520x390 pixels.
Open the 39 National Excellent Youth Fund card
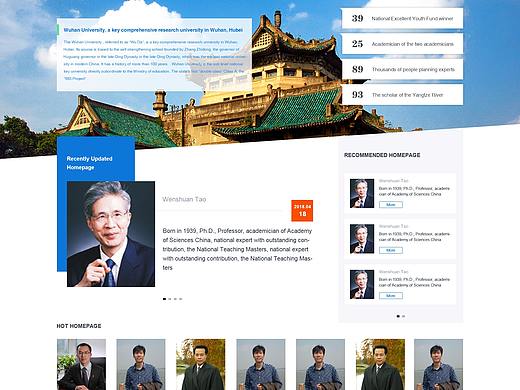tap(402, 18)
